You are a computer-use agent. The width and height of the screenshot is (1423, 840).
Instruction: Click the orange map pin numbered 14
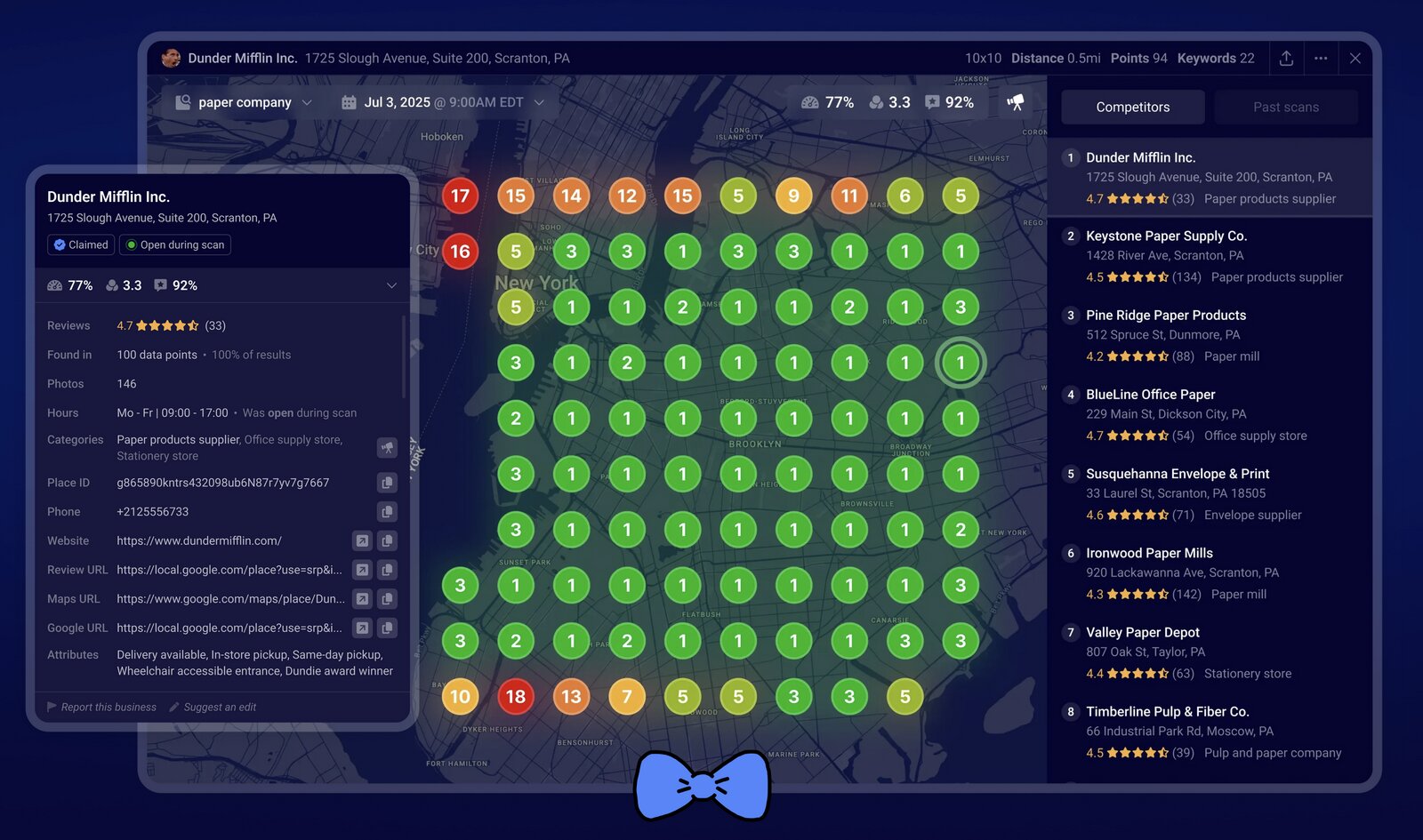click(571, 196)
